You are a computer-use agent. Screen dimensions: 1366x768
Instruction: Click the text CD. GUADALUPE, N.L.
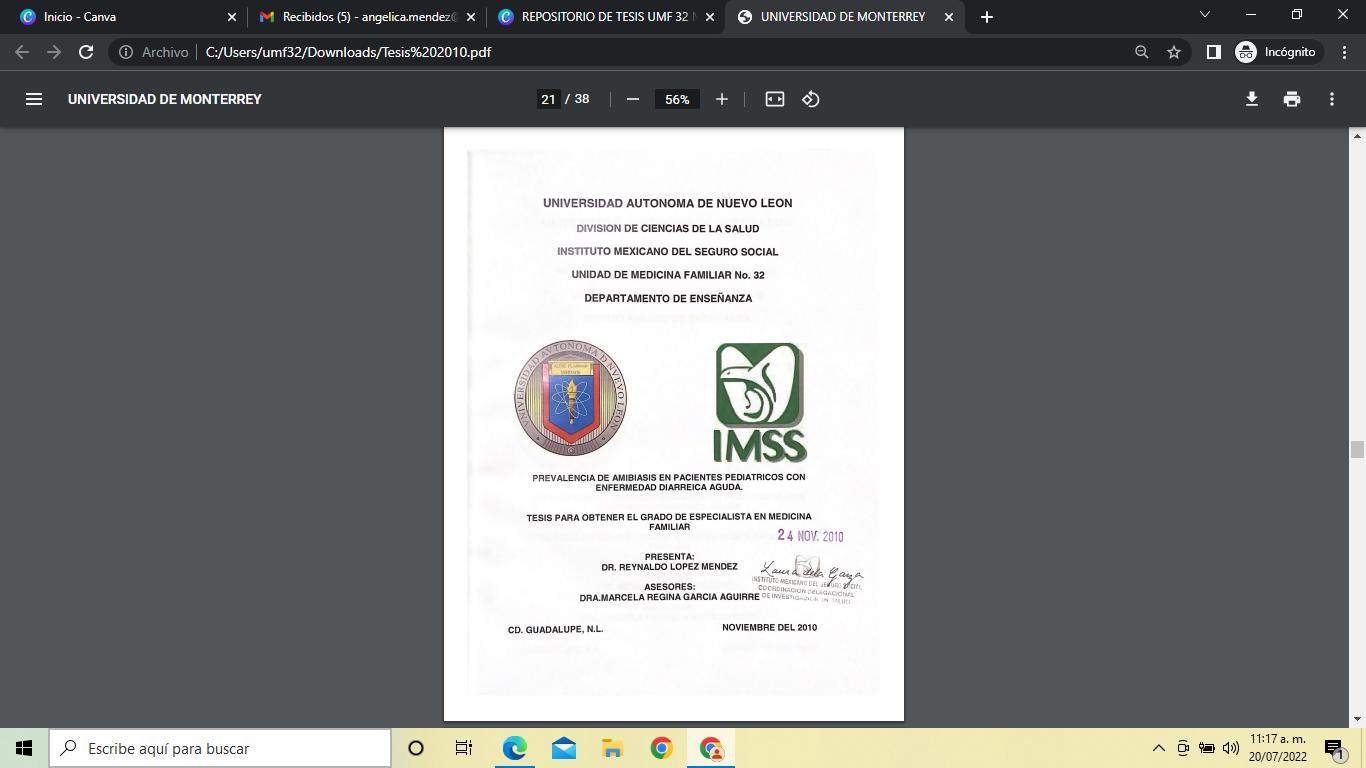click(x=555, y=630)
